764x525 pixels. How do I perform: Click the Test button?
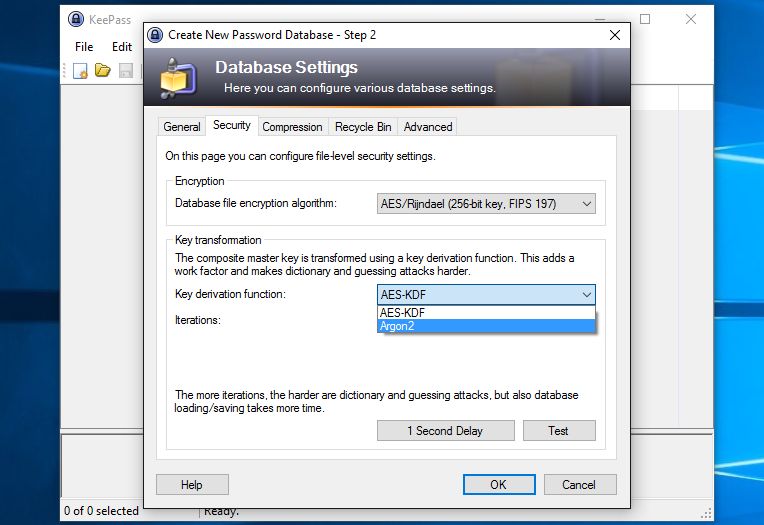click(x=559, y=431)
